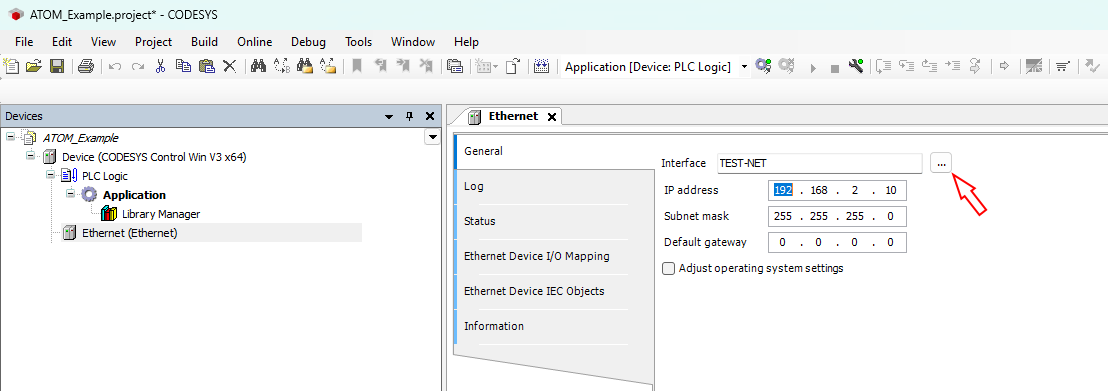
Task: Copy selection with the copy icon
Action: click(x=183, y=66)
